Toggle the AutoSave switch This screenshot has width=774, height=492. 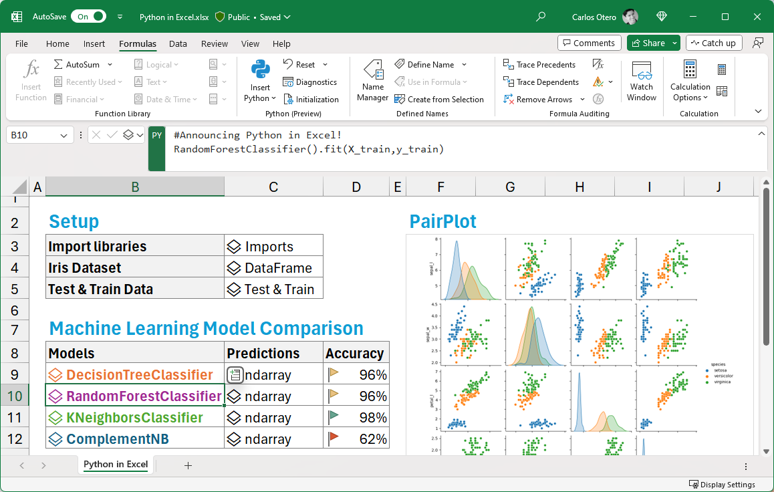pyautogui.click(x=88, y=16)
